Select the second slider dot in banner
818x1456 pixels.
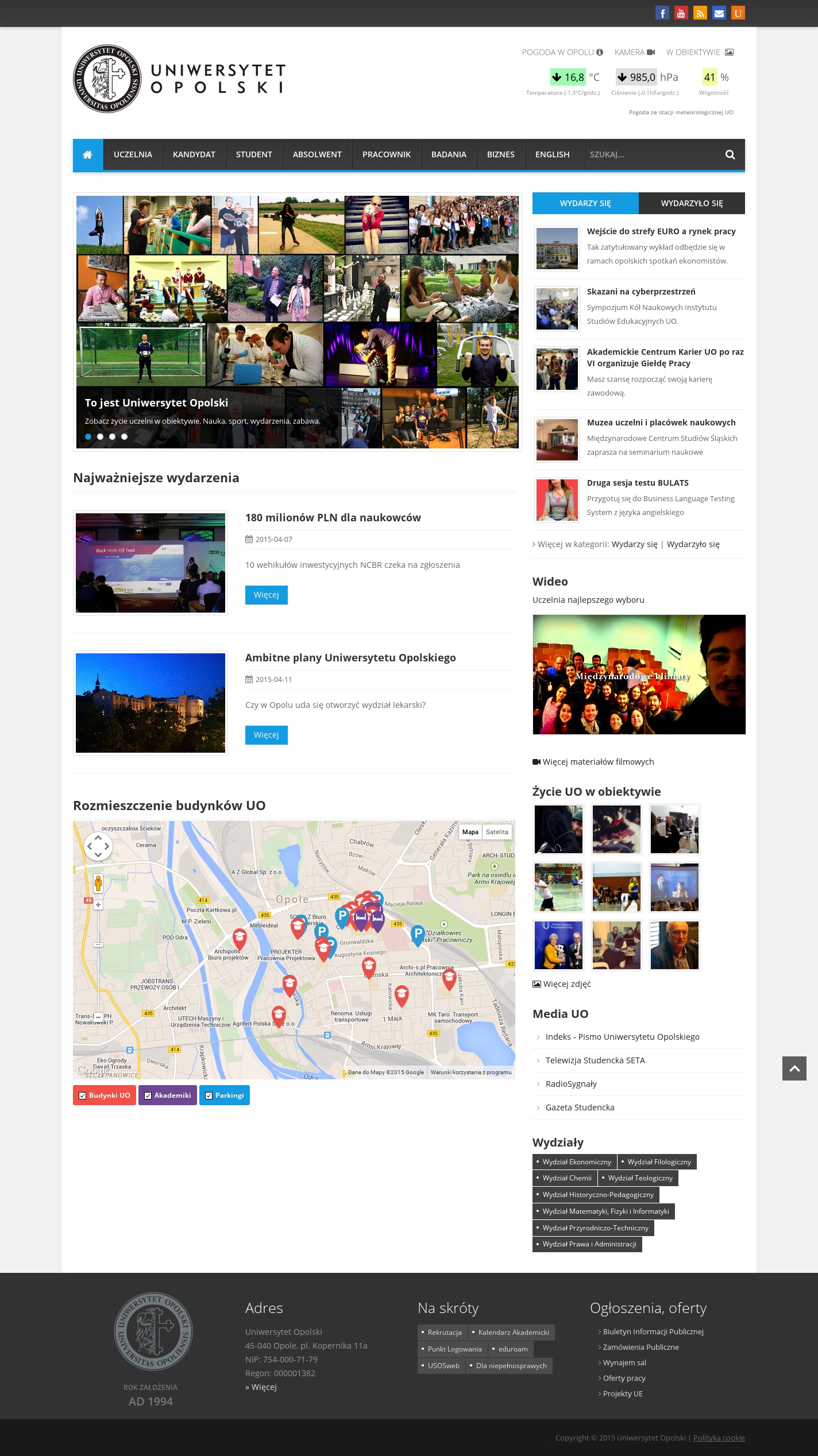coord(100,436)
